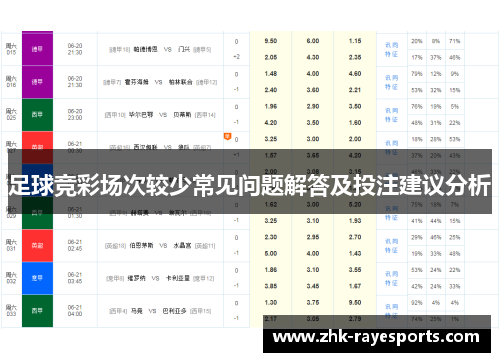Select the 2.05 handicap odds
This screenshot has width=500, height=362.
tap(271, 57)
